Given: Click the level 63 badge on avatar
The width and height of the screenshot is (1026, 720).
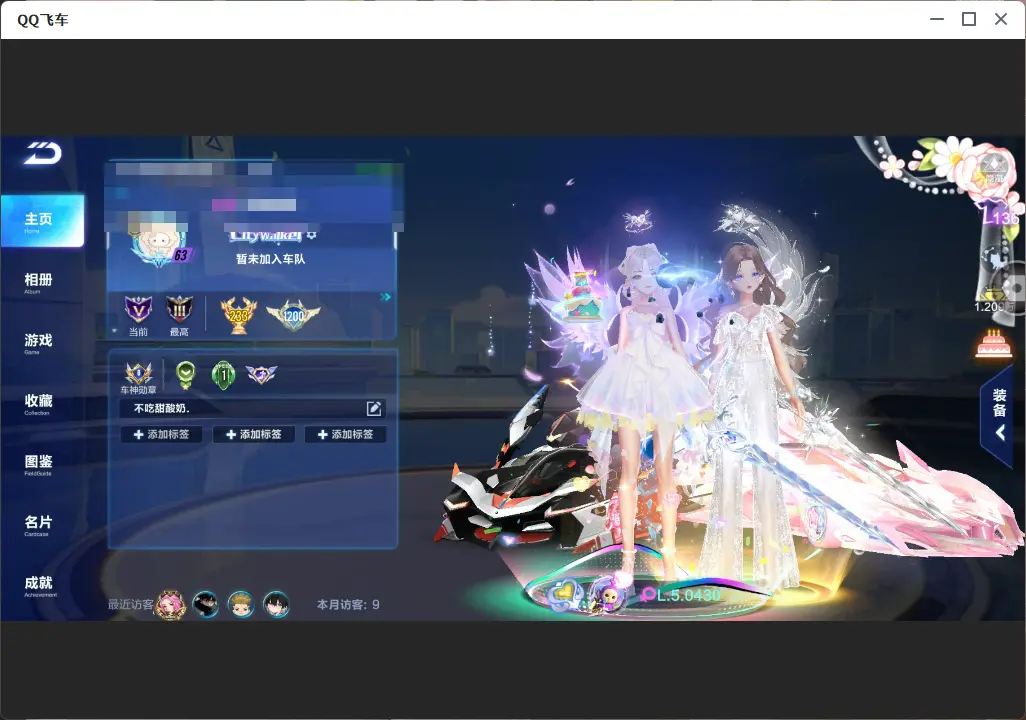Looking at the screenshot, I should pyautogui.click(x=181, y=255).
